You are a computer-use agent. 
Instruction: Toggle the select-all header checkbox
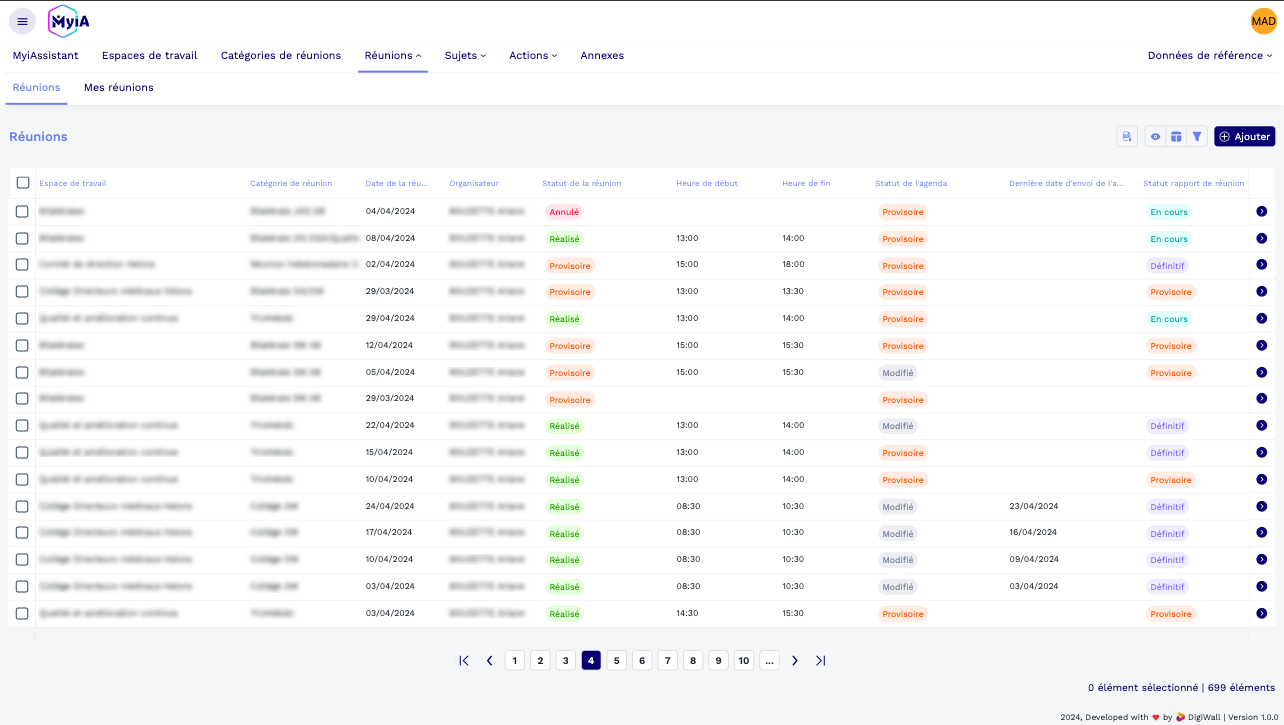click(x=23, y=183)
